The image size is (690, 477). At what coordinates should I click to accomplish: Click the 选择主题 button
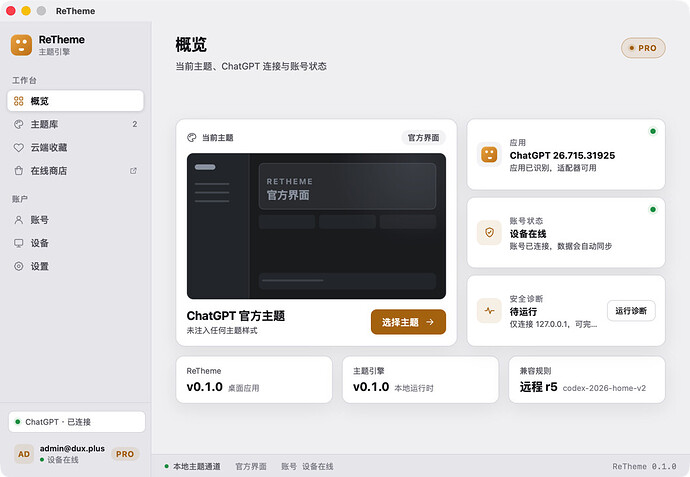[408, 322]
